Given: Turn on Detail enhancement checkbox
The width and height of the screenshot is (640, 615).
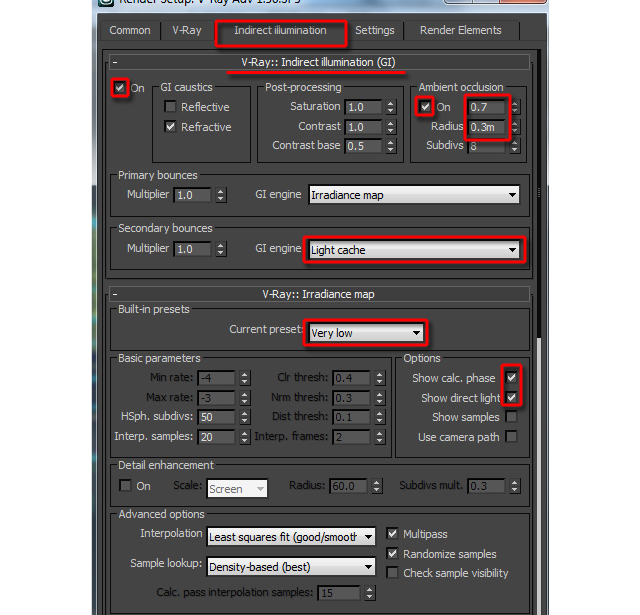Looking at the screenshot, I should pyautogui.click(x=125, y=485).
